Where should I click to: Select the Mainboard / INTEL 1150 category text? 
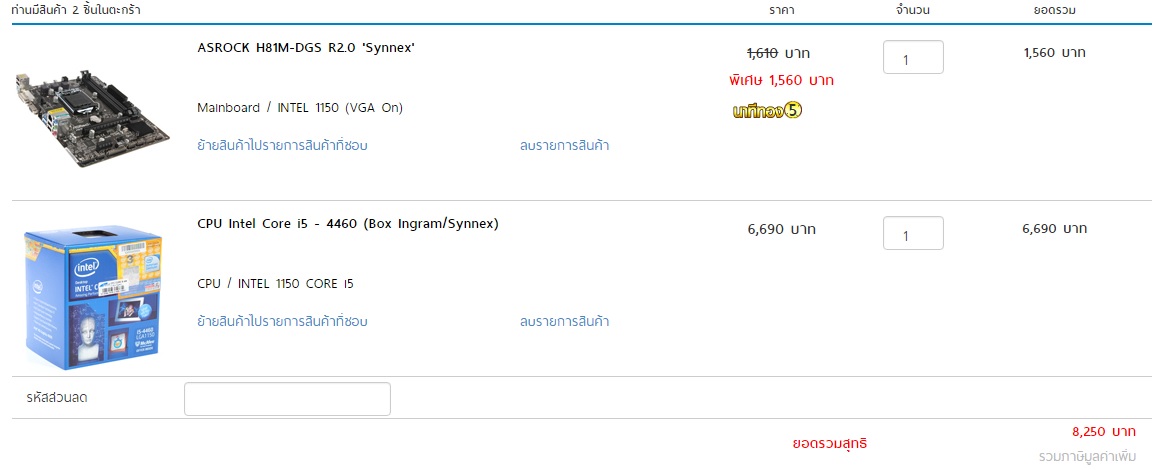(x=300, y=107)
